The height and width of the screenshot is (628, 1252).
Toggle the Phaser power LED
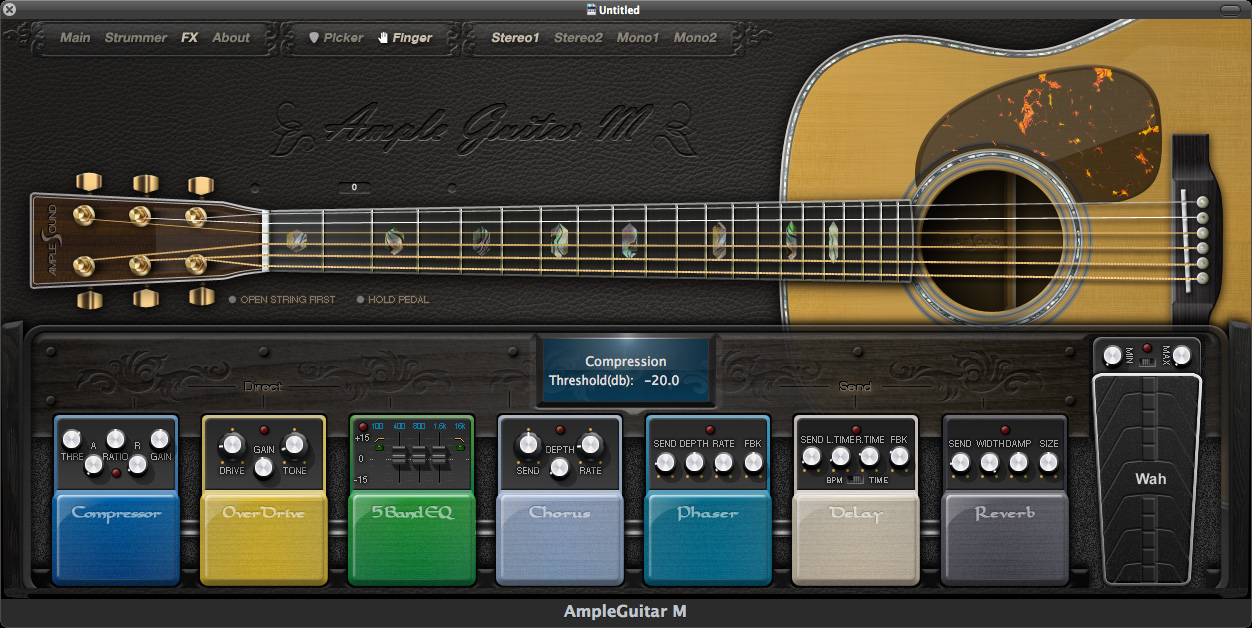click(709, 430)
